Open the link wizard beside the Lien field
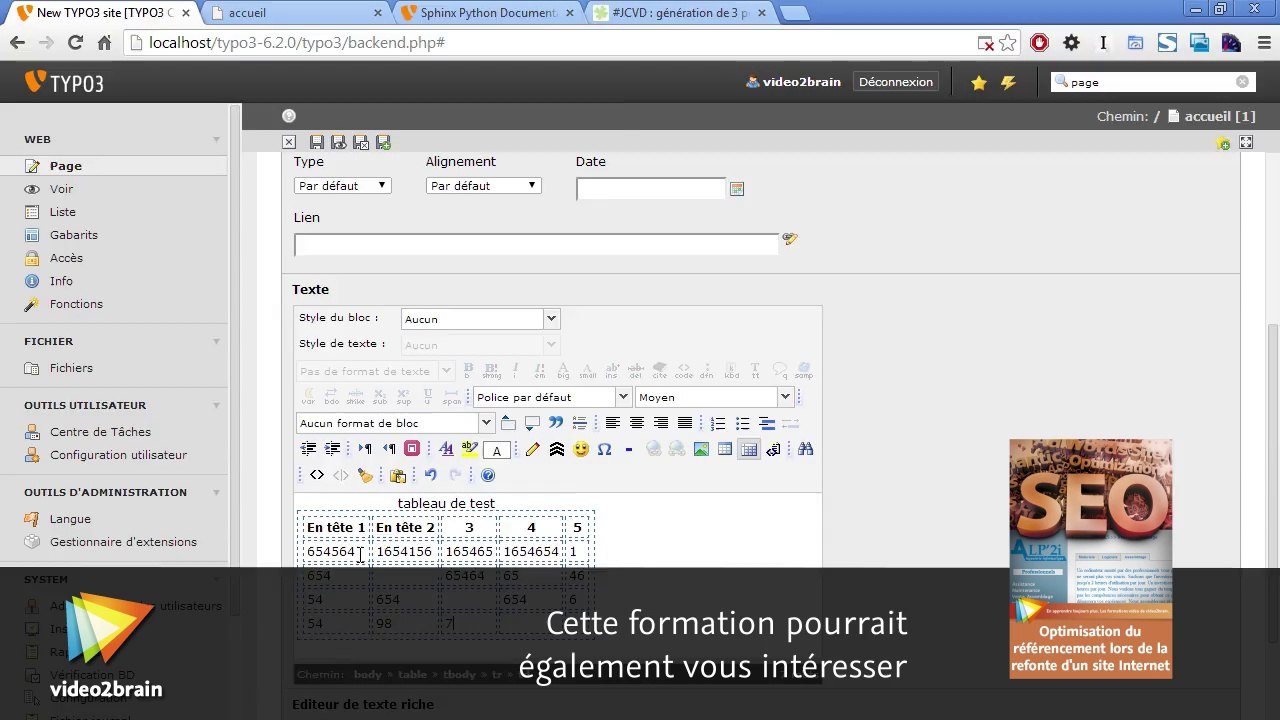This screenshot has width=1280, height=720. coord(790,239)
